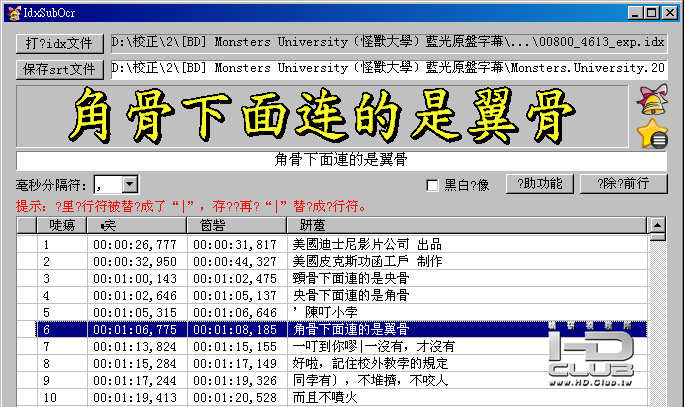Screen dimensions: 685x407
Task: Click end time 00:00:44,327
Action: pos(235,262)
